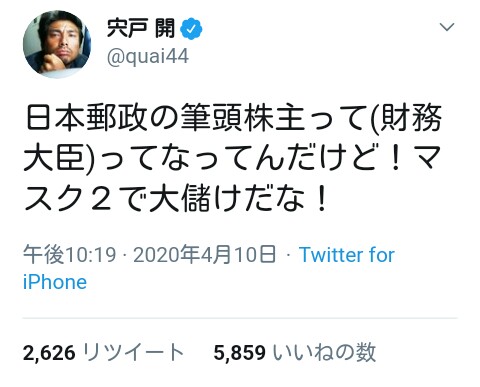Click the blue verified badge icon
This screenshot has width=480, height=387.
[191, 29]
